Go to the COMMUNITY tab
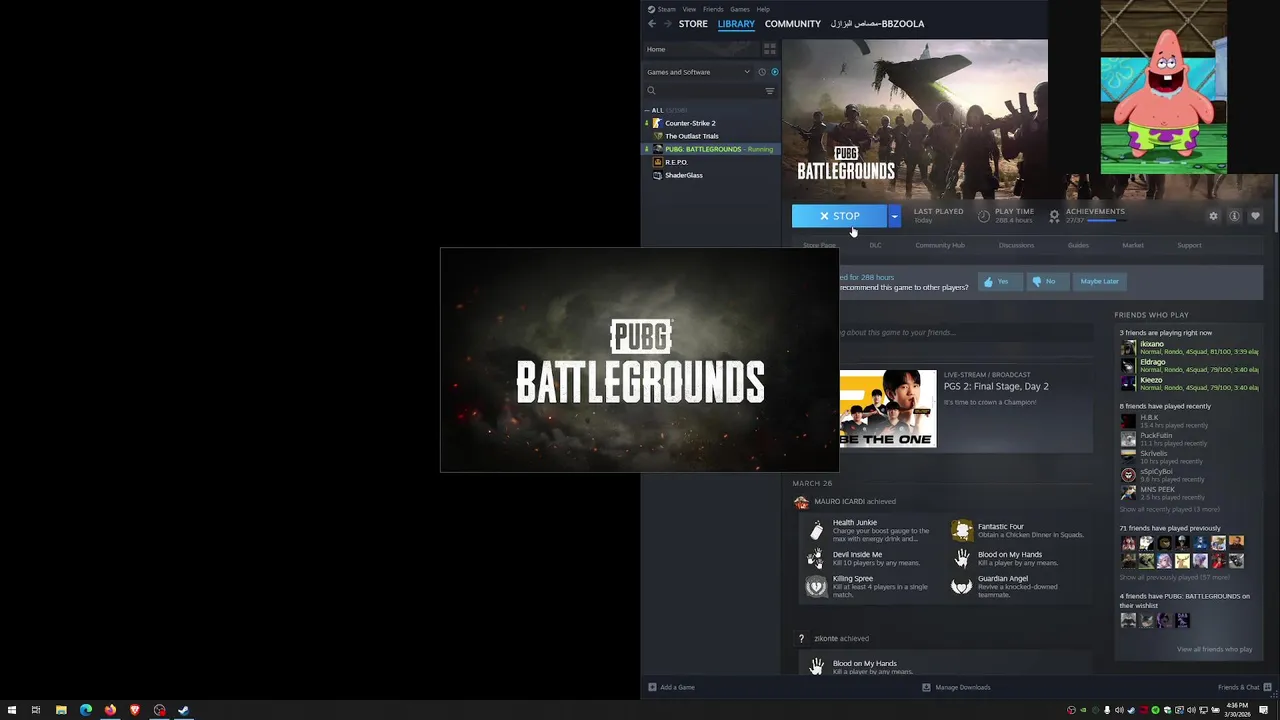1280x720 pixels. pyautogui.click(x=793, y=24)
